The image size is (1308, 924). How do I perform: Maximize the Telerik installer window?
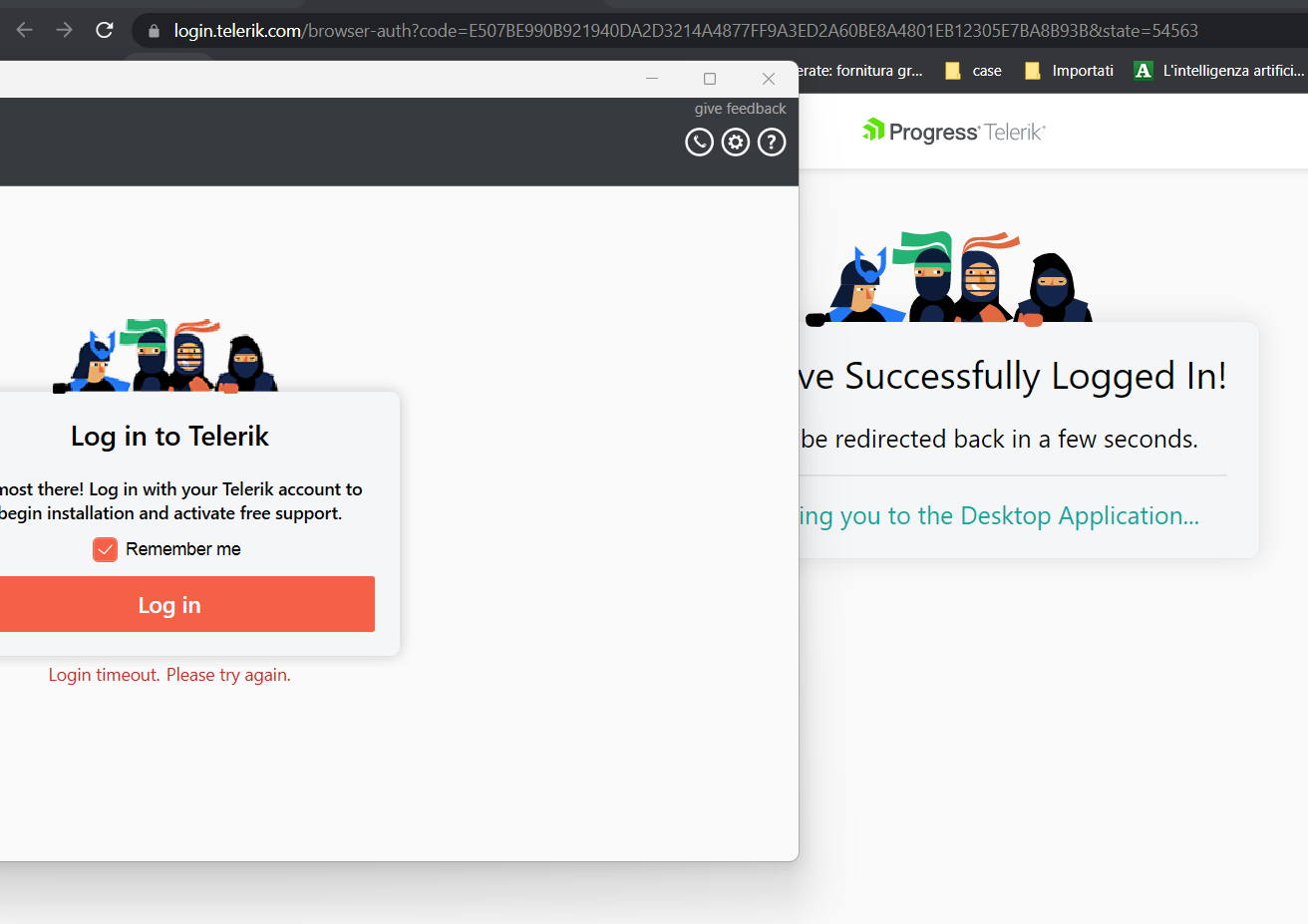click(x=710, y=79)
